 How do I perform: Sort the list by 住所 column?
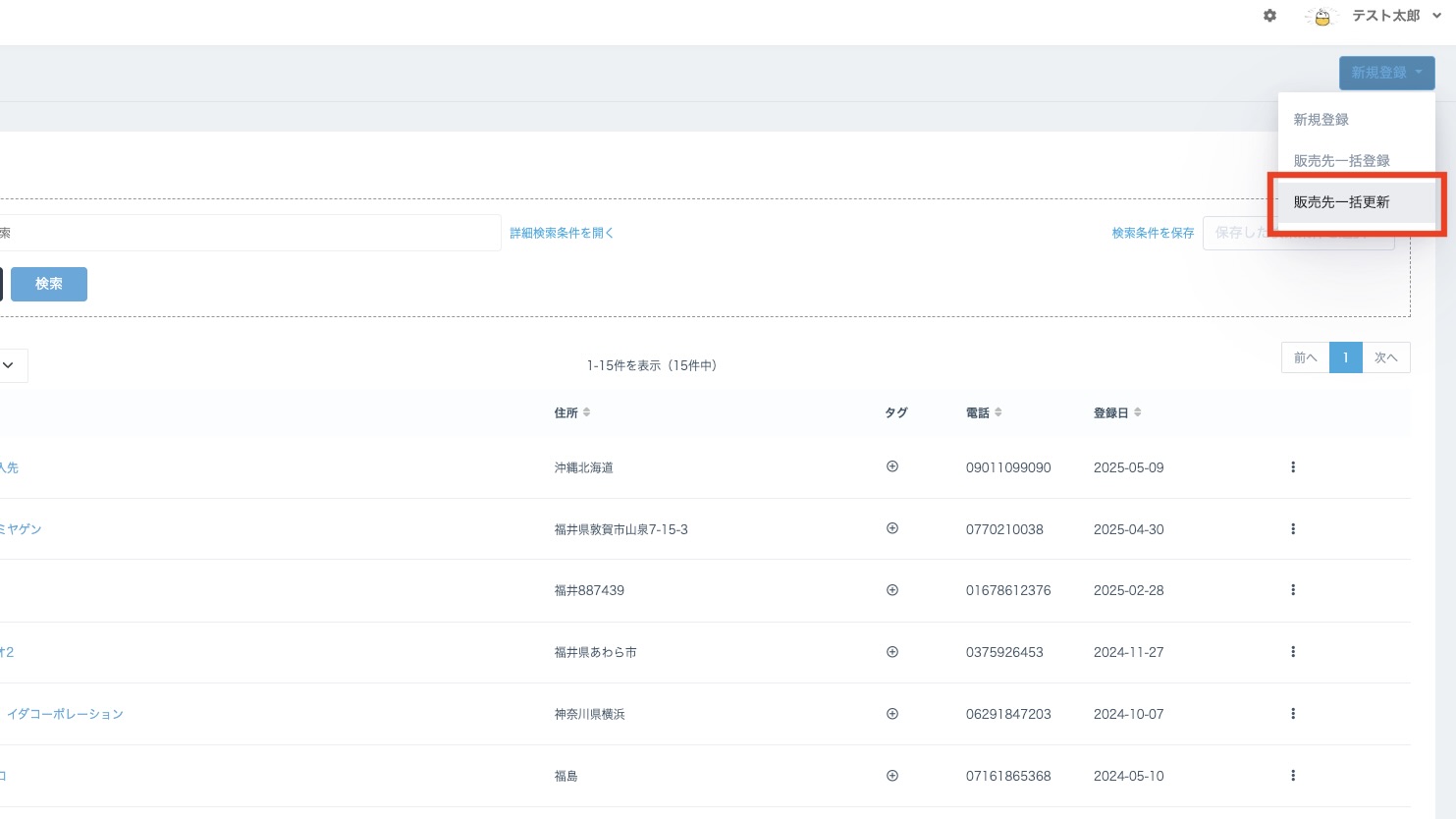pos(572,413)
